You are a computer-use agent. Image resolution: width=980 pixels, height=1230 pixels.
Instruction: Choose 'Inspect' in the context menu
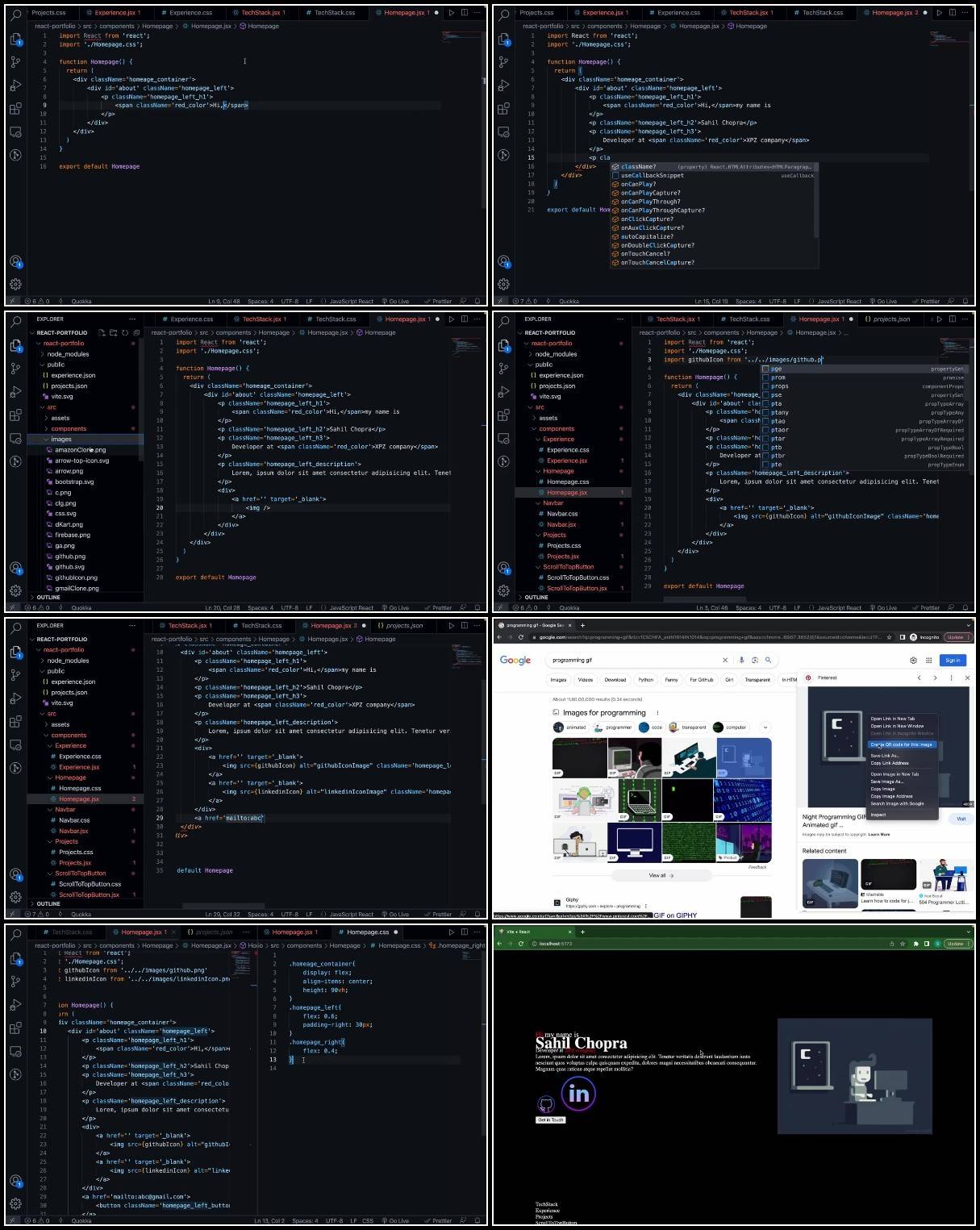878,815
